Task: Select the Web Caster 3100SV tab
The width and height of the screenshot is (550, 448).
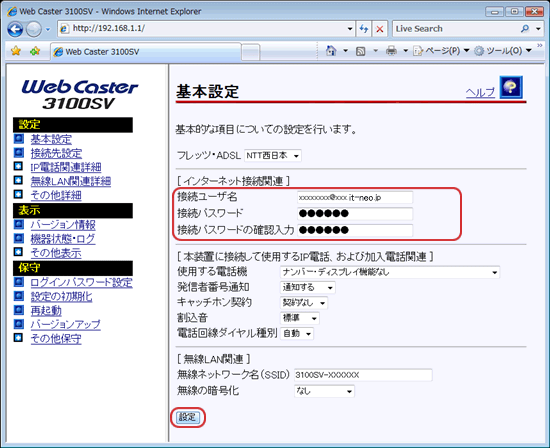Action: pos(146,52)
